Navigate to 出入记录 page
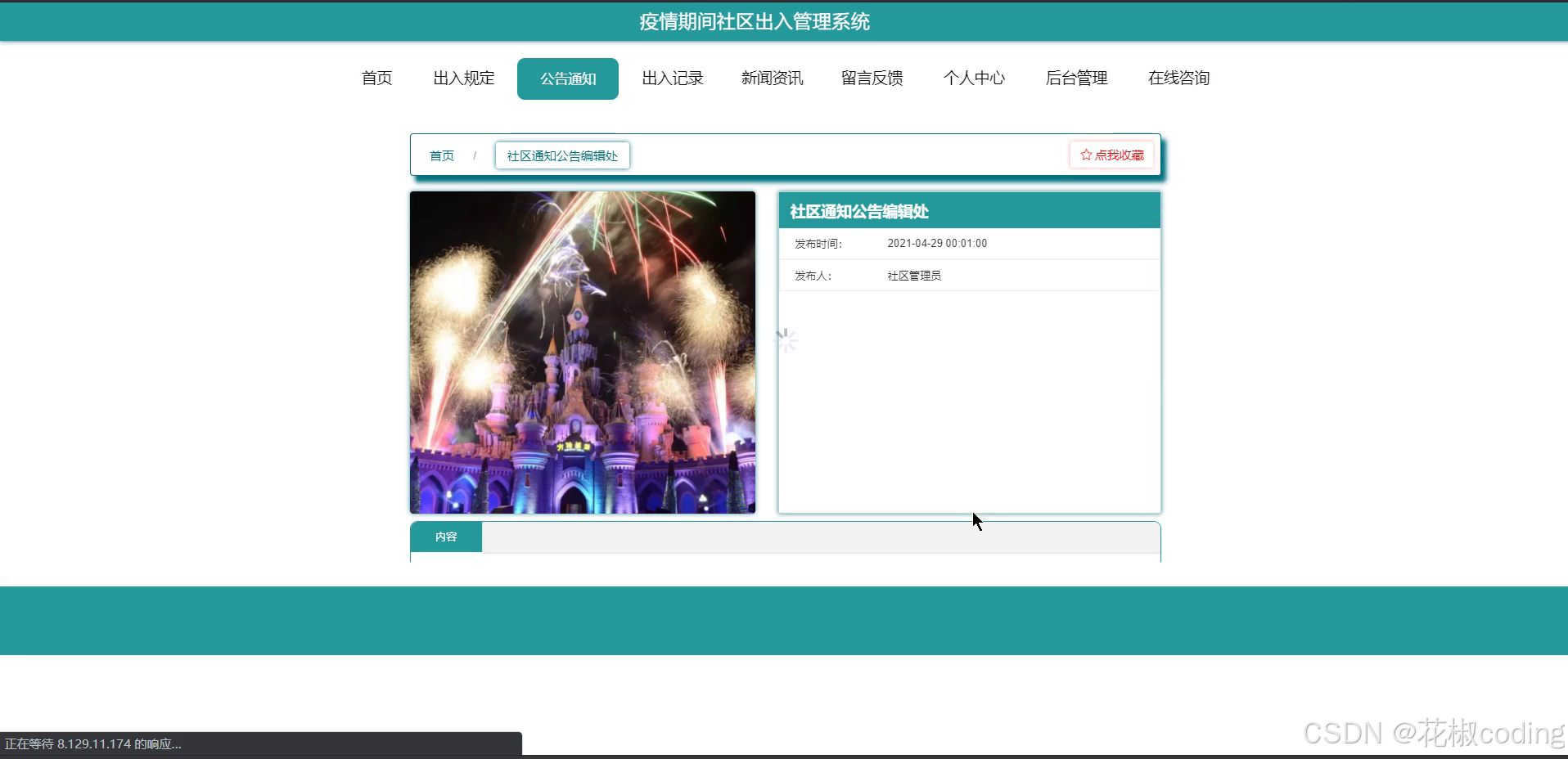The image size is (1568, 759). coord(672,78)
